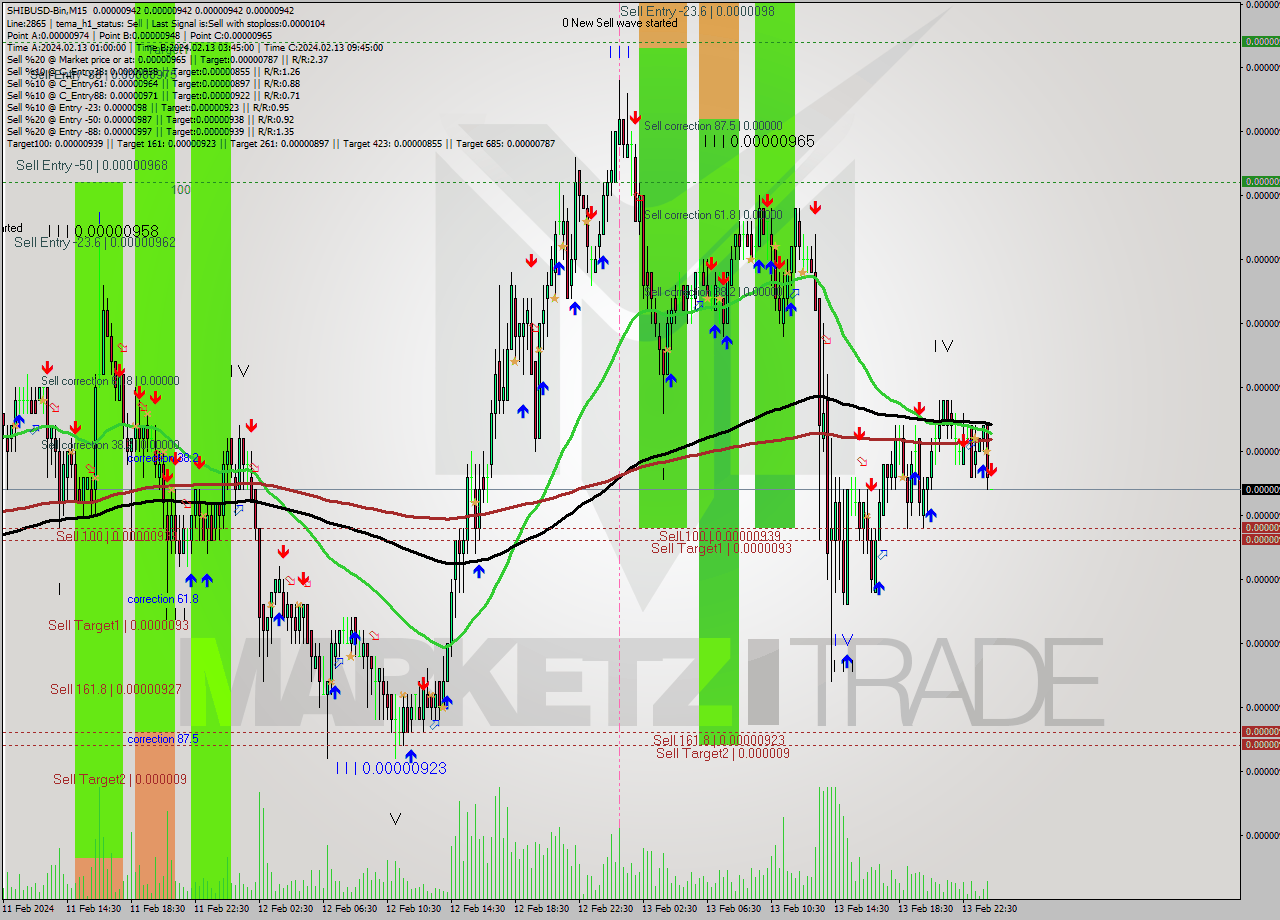
Task: Click the '13 Feb 18:30' time axis label
Action: pyautogui.click(x=926, y=909)
